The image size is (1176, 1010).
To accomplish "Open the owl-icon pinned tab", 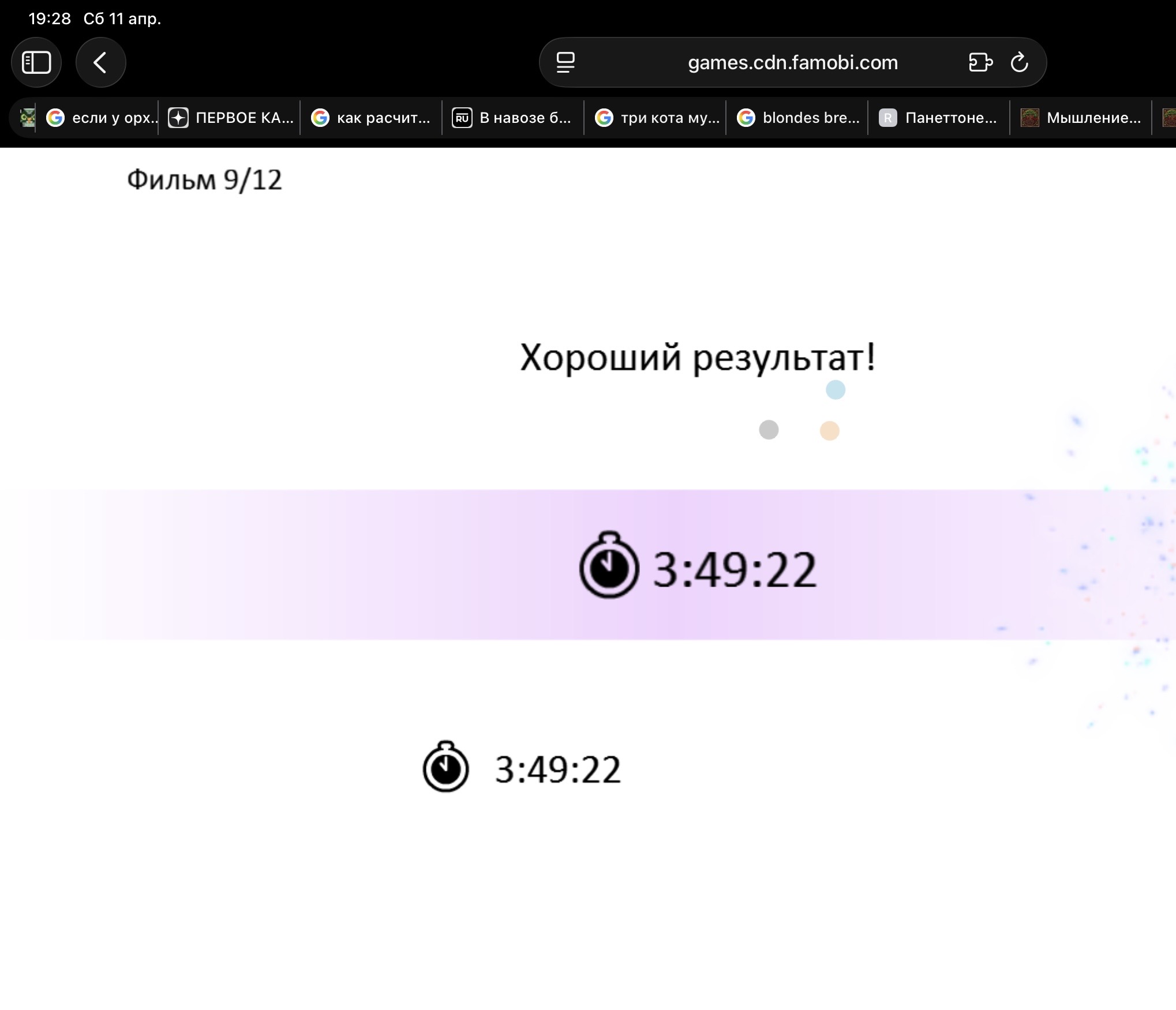I will tap(27, 118).
